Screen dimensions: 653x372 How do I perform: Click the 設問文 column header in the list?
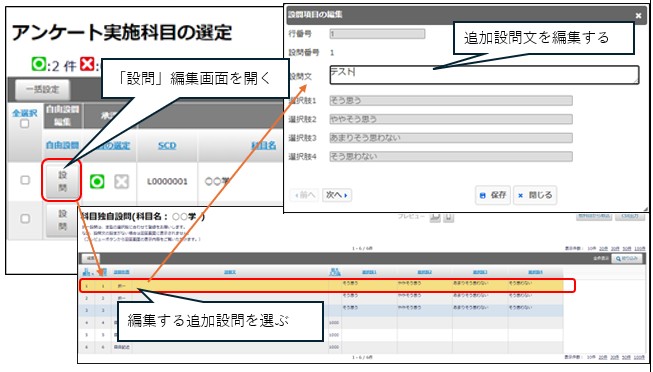coord(230,272)
